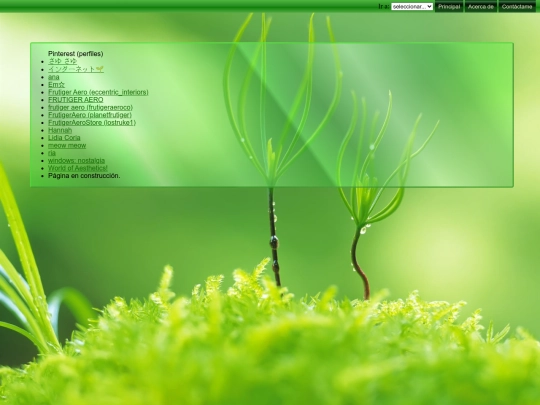Open the Lidia Coria profile link
The image size is (540, 405).
coord(64,137)
